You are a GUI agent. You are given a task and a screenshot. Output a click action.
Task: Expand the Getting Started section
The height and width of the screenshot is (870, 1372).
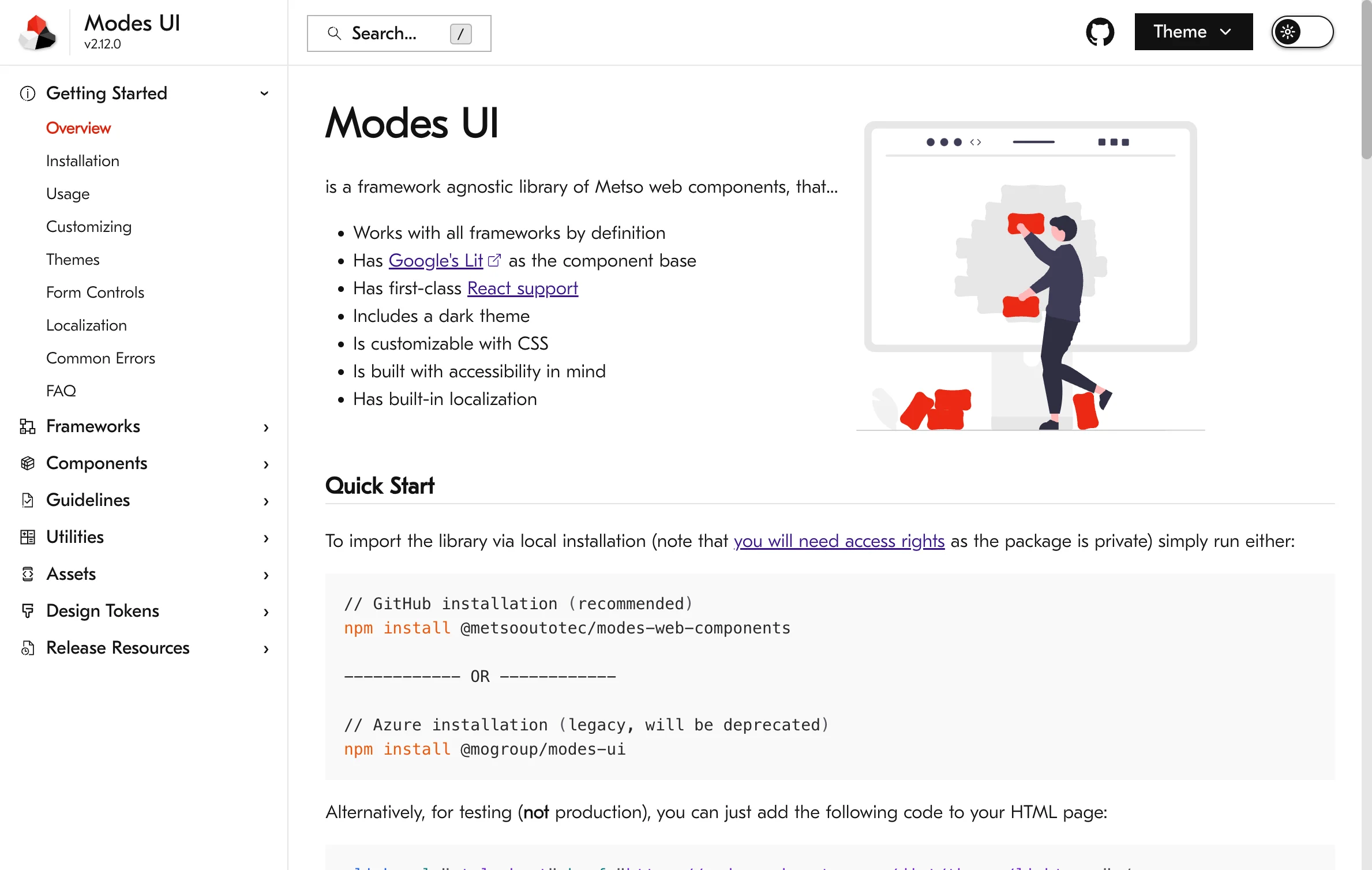(x=265, y=93)
